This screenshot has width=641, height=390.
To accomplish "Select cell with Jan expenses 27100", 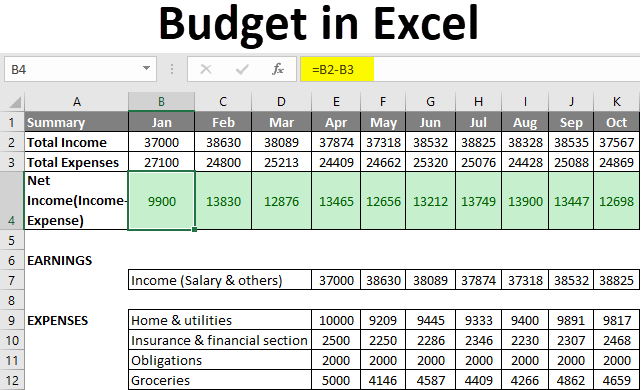I will point(161,162).
